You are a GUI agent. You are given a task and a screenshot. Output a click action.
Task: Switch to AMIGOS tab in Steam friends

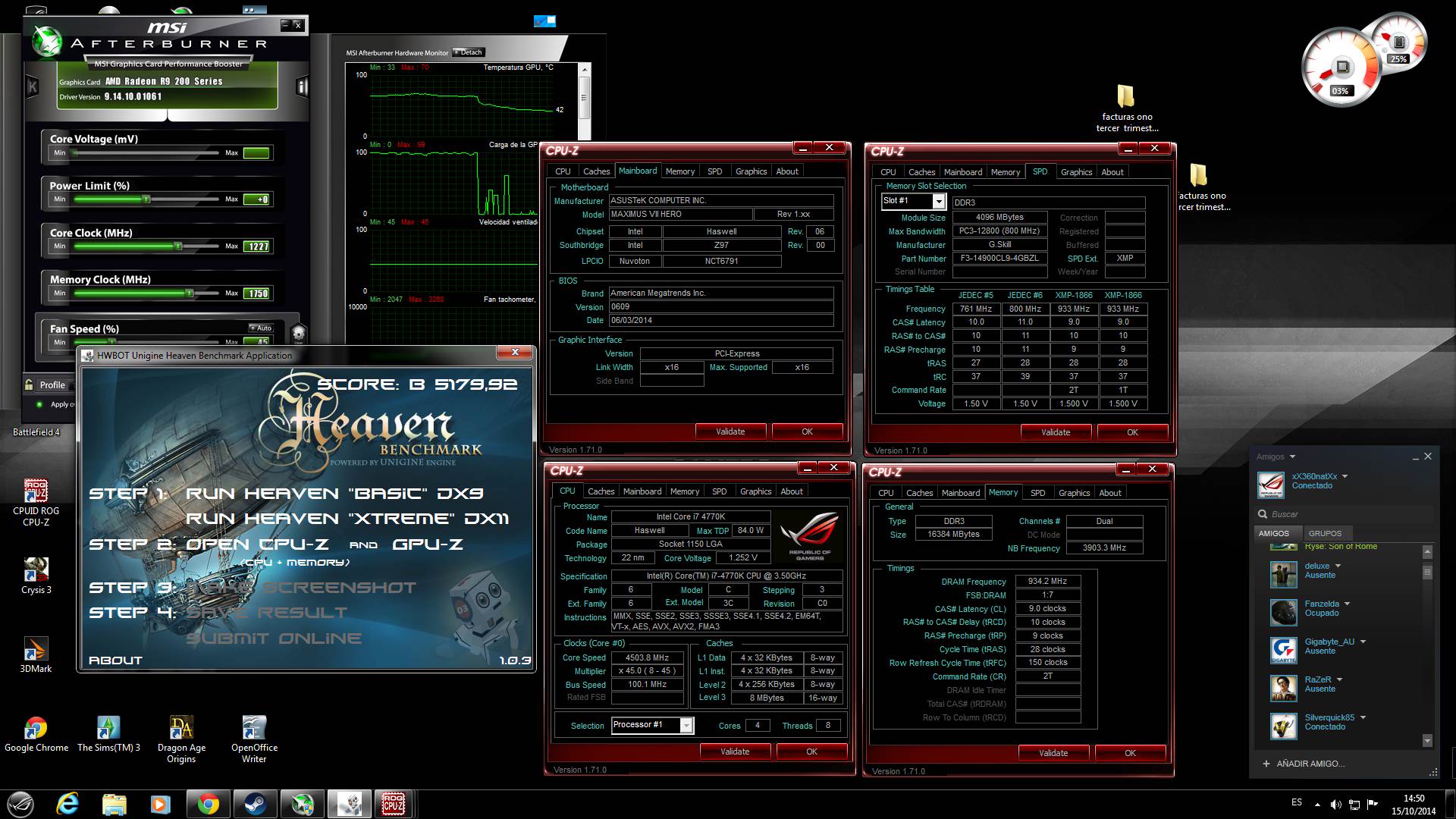coord(1274,533)
